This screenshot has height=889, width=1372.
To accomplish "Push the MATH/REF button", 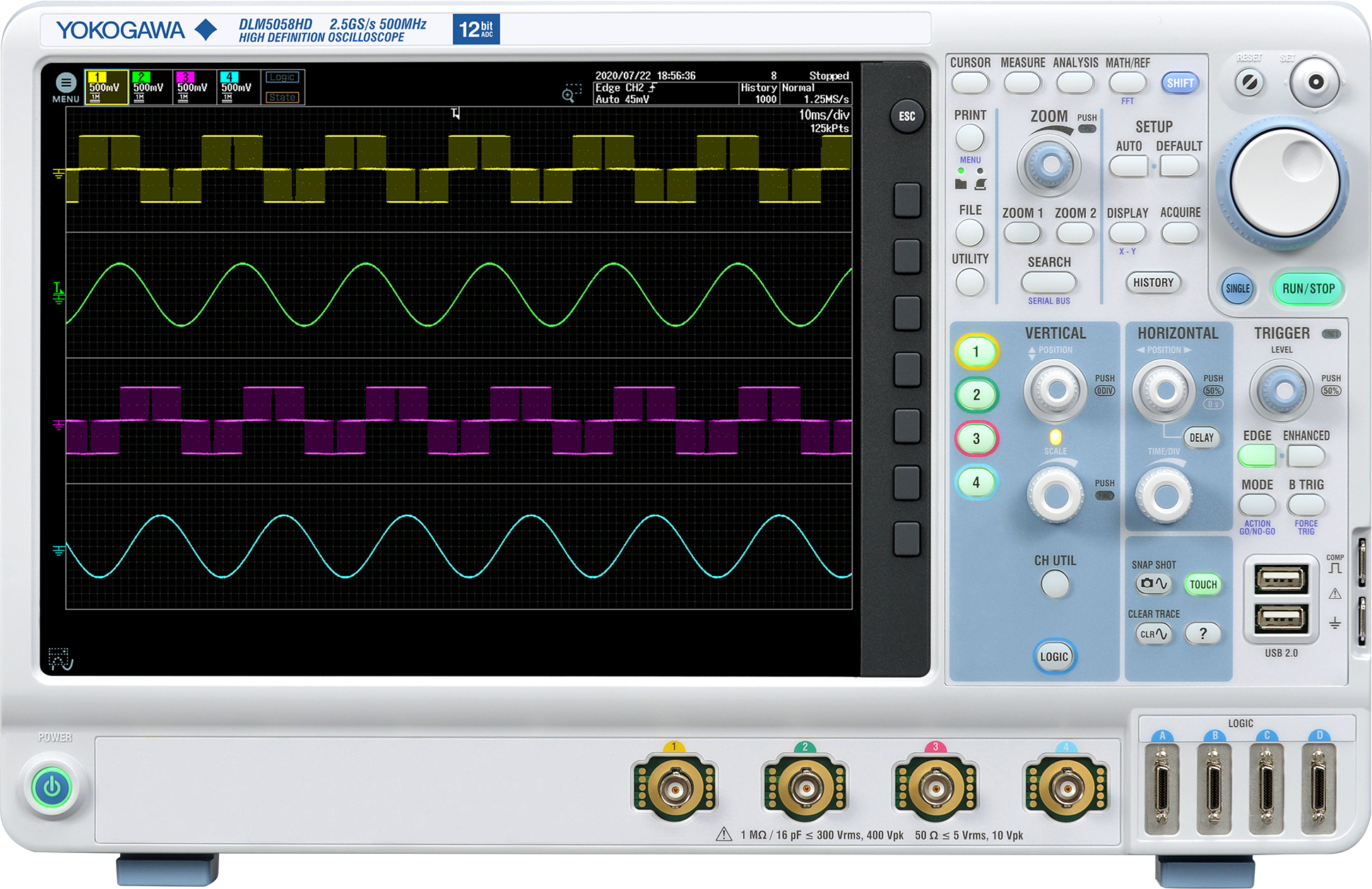I will pos(1128,83).
